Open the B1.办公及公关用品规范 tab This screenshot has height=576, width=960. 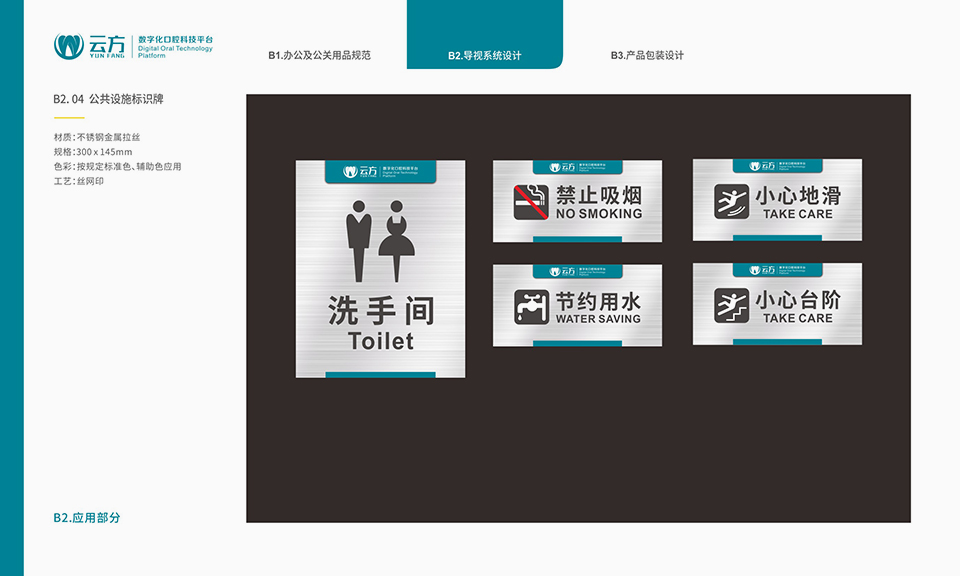[319, 55]
